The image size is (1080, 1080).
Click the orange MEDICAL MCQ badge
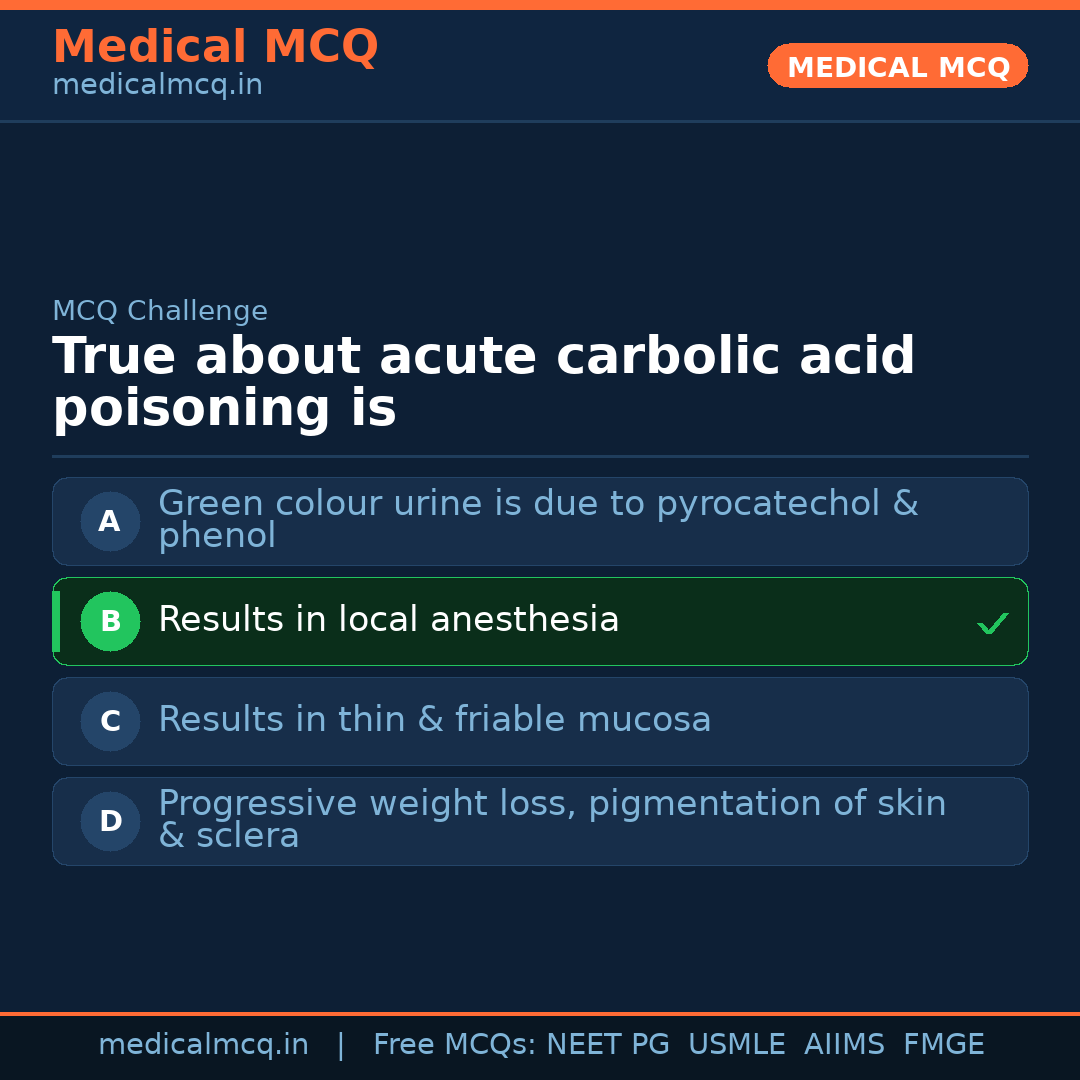[x=897, y=67]
